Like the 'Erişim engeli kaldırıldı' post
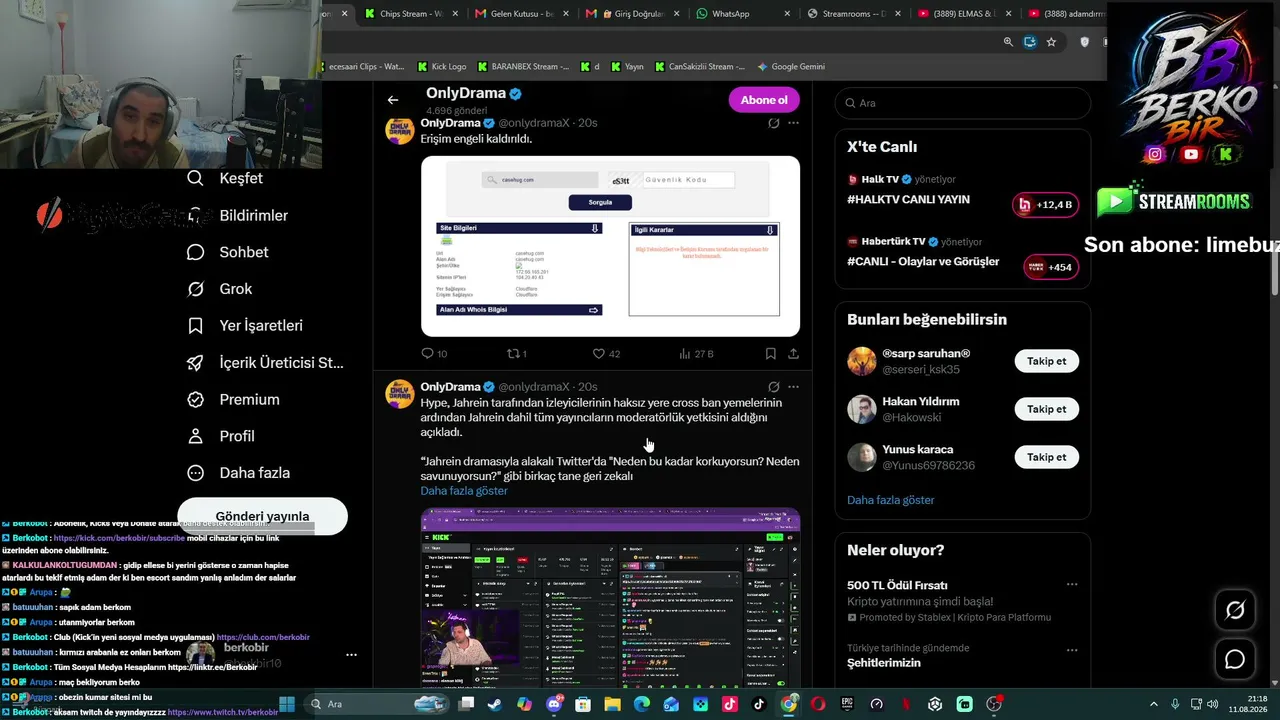 [606, 354]
